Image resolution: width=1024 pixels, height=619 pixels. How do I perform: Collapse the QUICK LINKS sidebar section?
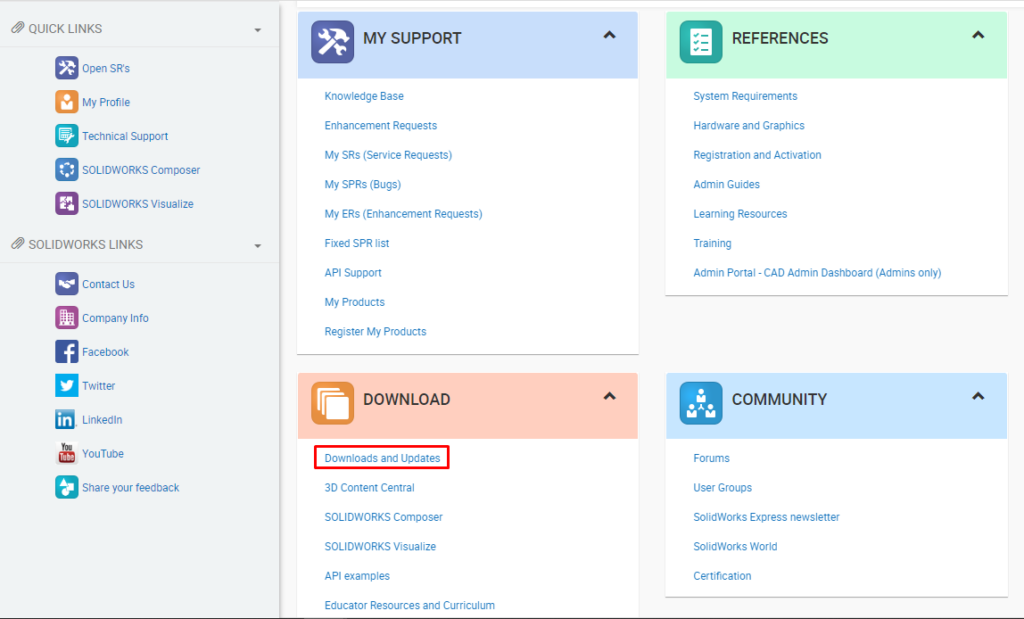[259, 28]
